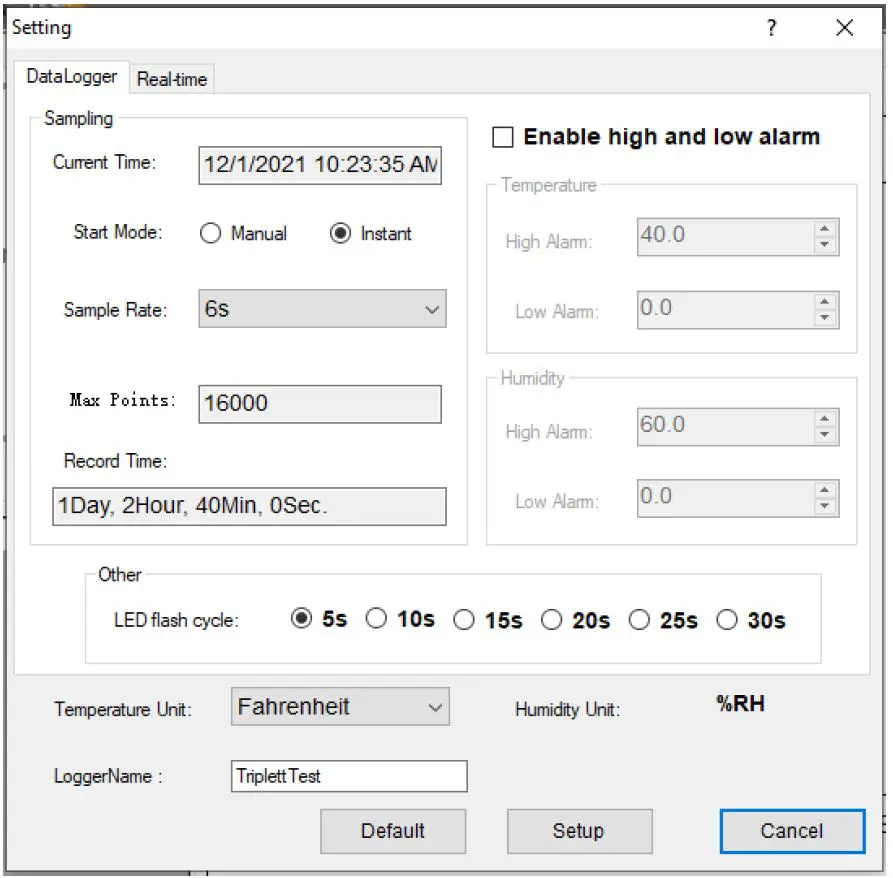Click the Record Time field

pyautogui.click(x=249, y=506)
